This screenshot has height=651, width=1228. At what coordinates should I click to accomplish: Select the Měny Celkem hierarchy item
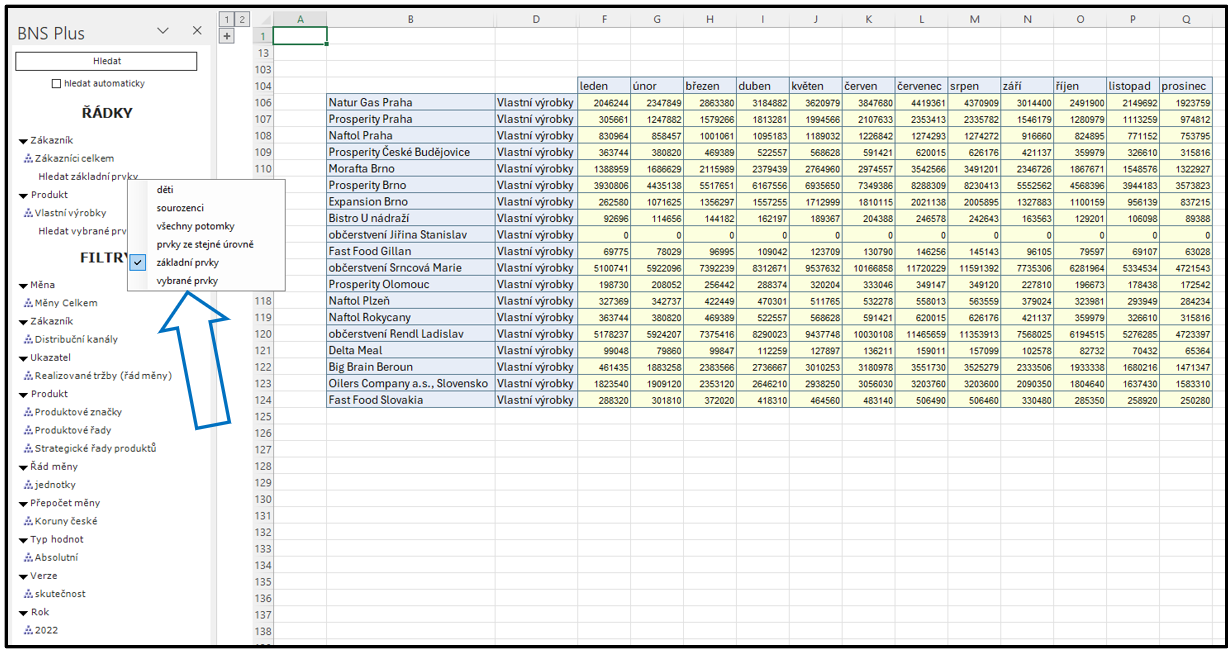point(66,303)
